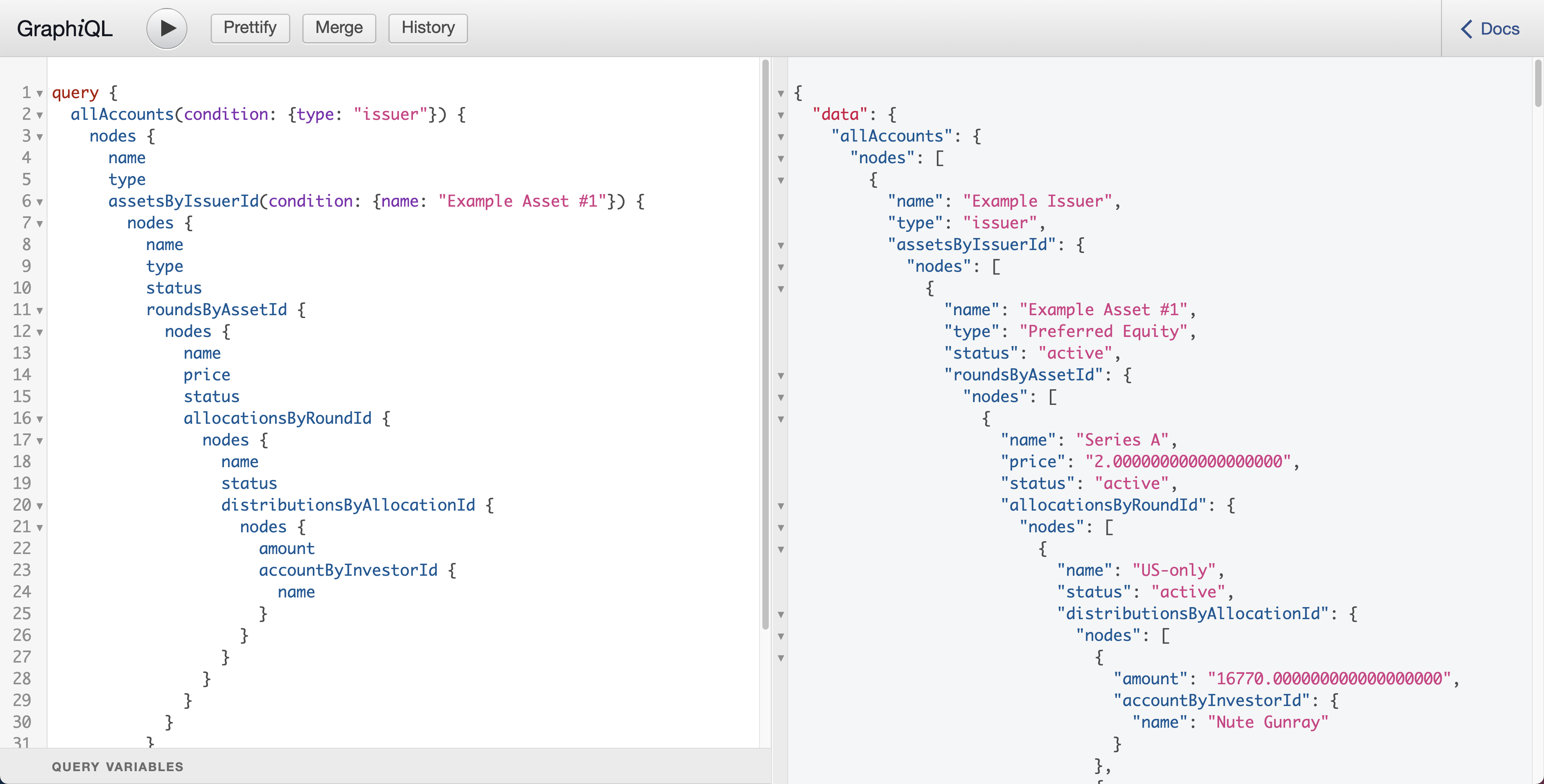Click the allAccounts field in the query
Screen dimensions: 1544x784
pyautogui.click(x=122, y=115)
